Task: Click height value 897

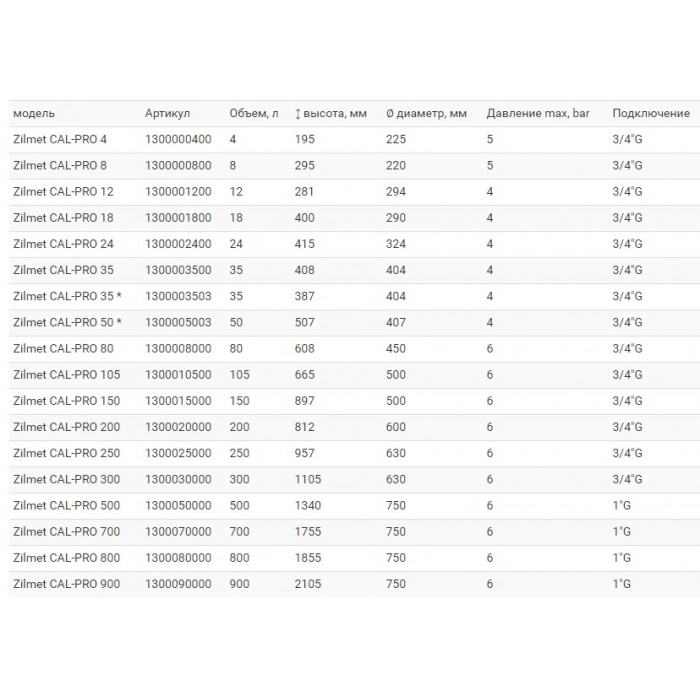Action: (x=304, y=401)
